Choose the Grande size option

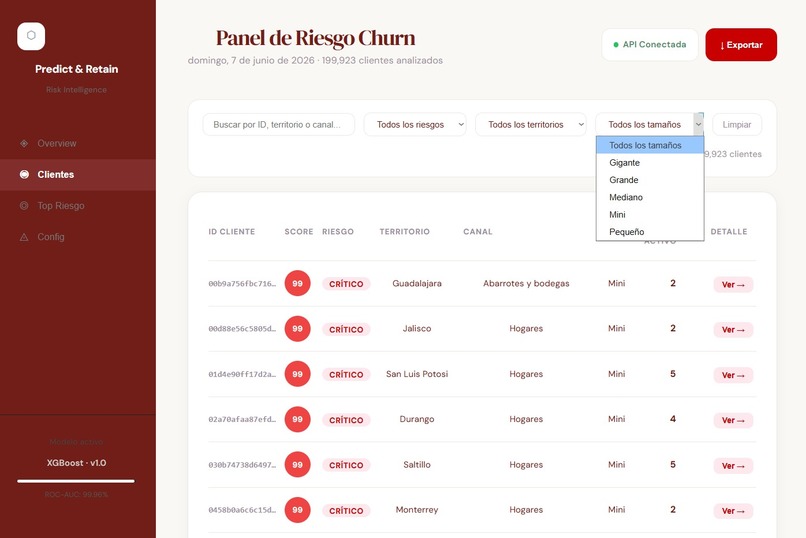click(650, 180)
